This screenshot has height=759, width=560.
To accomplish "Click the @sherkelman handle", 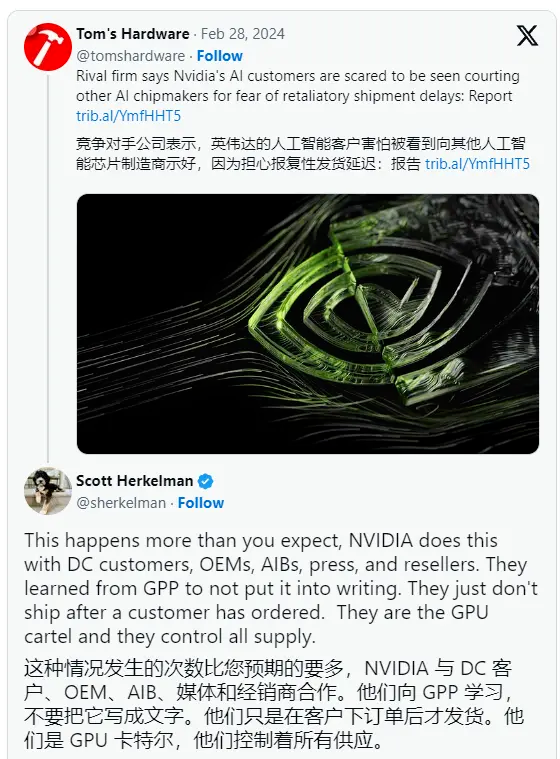I will point(121,503).
